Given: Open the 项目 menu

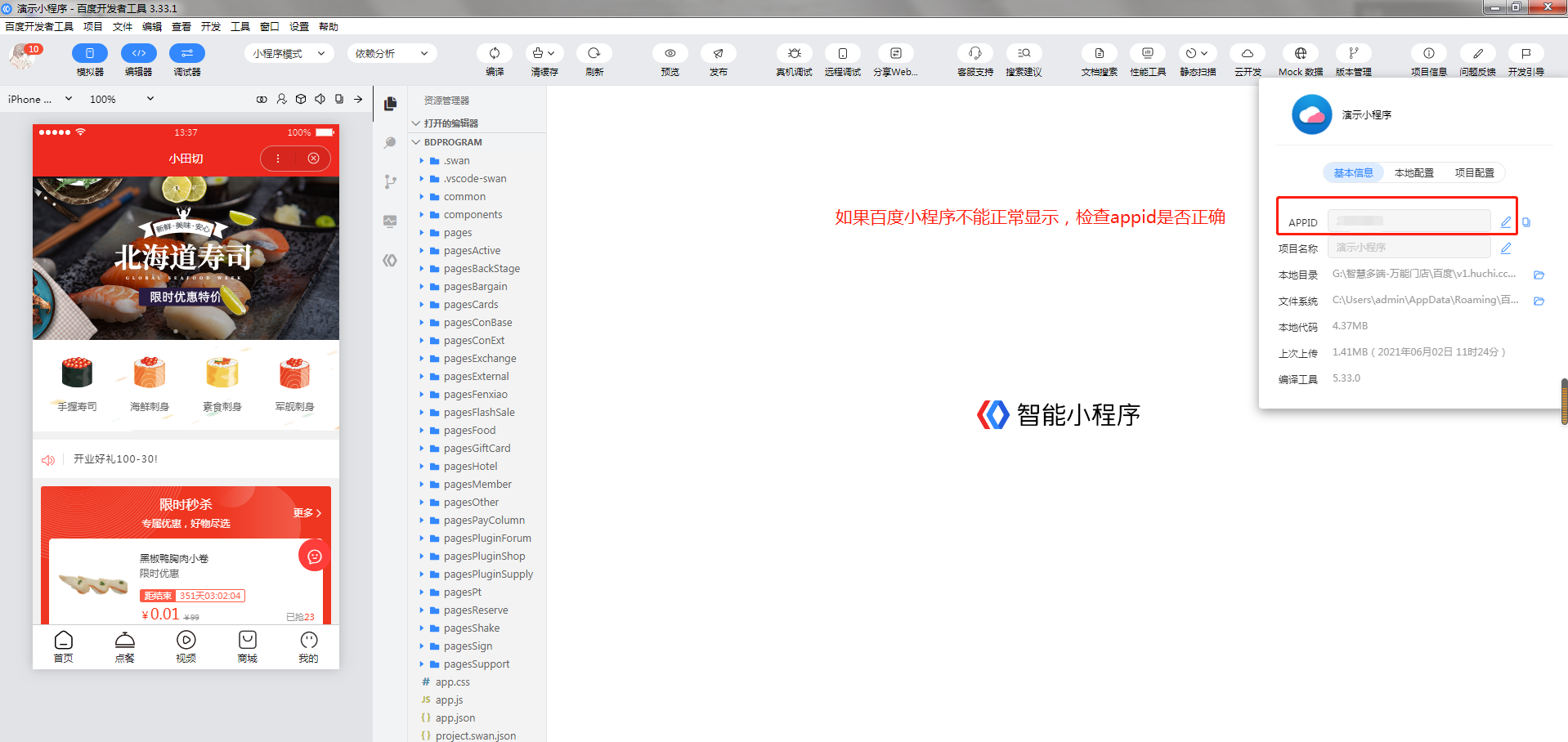Looking at the screenshot, I should click(x=93, y=27).
